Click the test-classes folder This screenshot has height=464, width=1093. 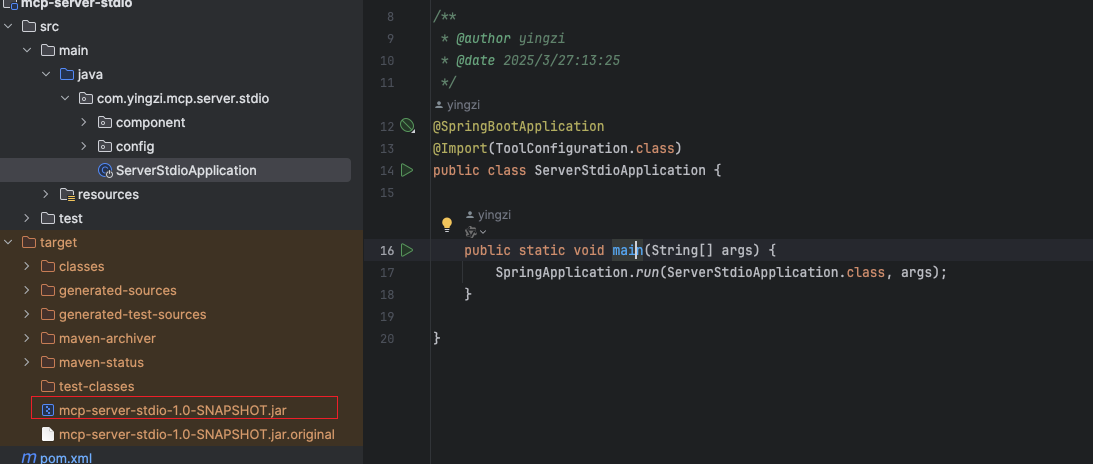[x=96, y=386]
